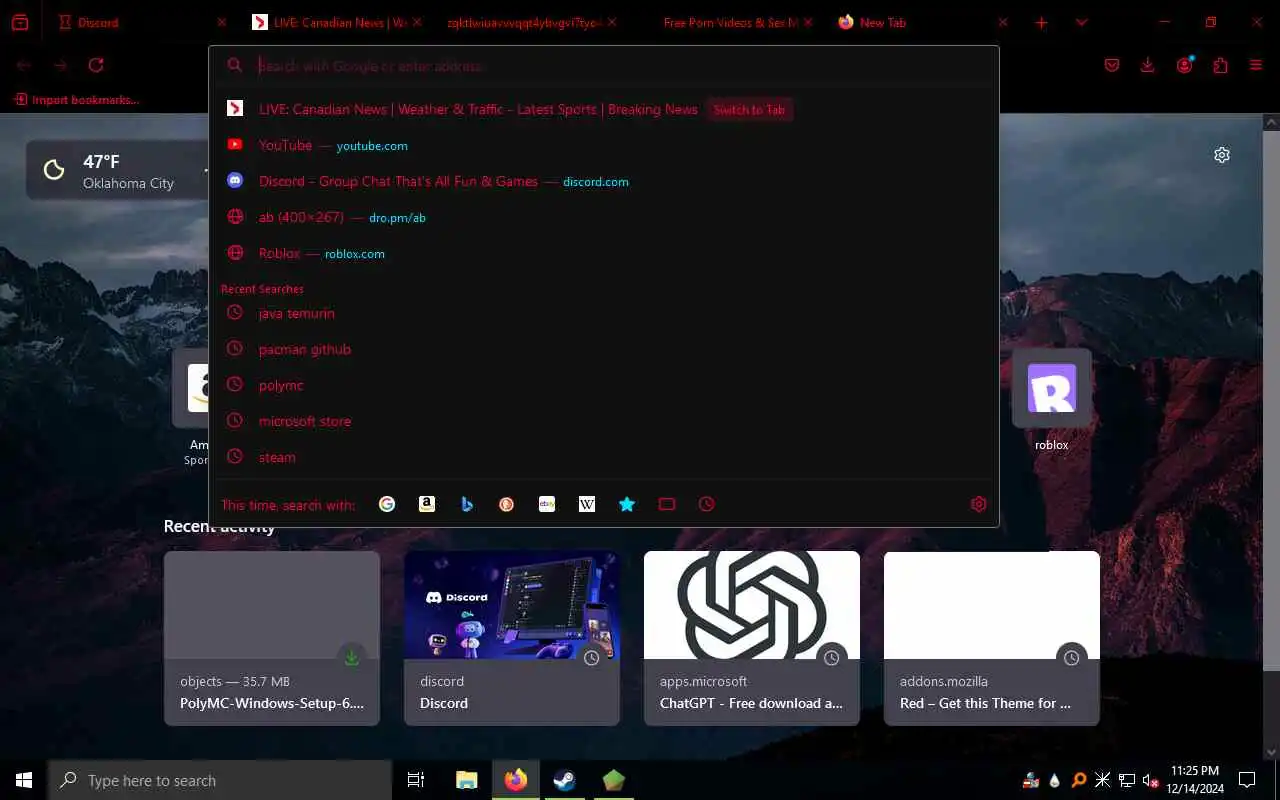Open Steam from the taskbar
The width and height of the screenshot is (1280, 800).
(x=565, y=780)
